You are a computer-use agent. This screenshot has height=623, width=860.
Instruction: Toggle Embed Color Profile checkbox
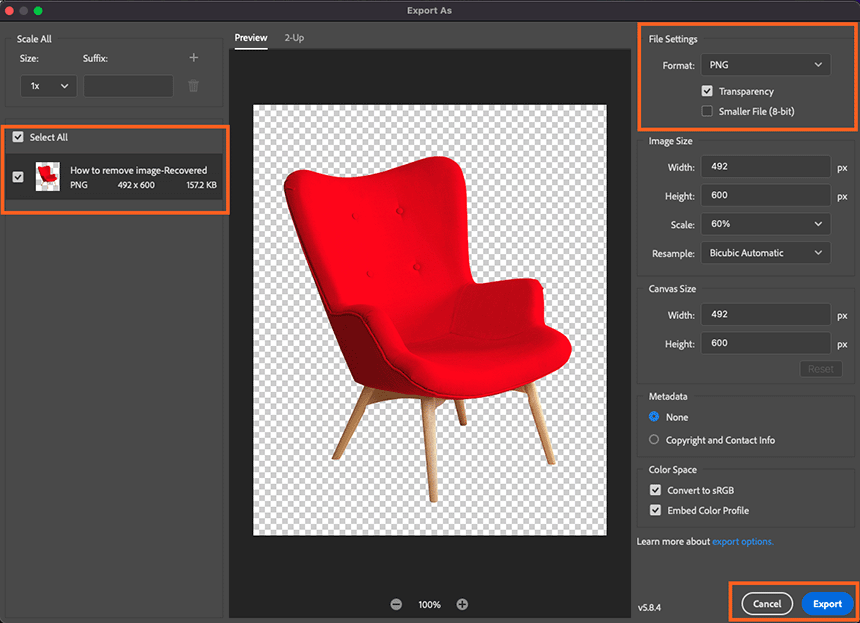(x=655, y=510)
